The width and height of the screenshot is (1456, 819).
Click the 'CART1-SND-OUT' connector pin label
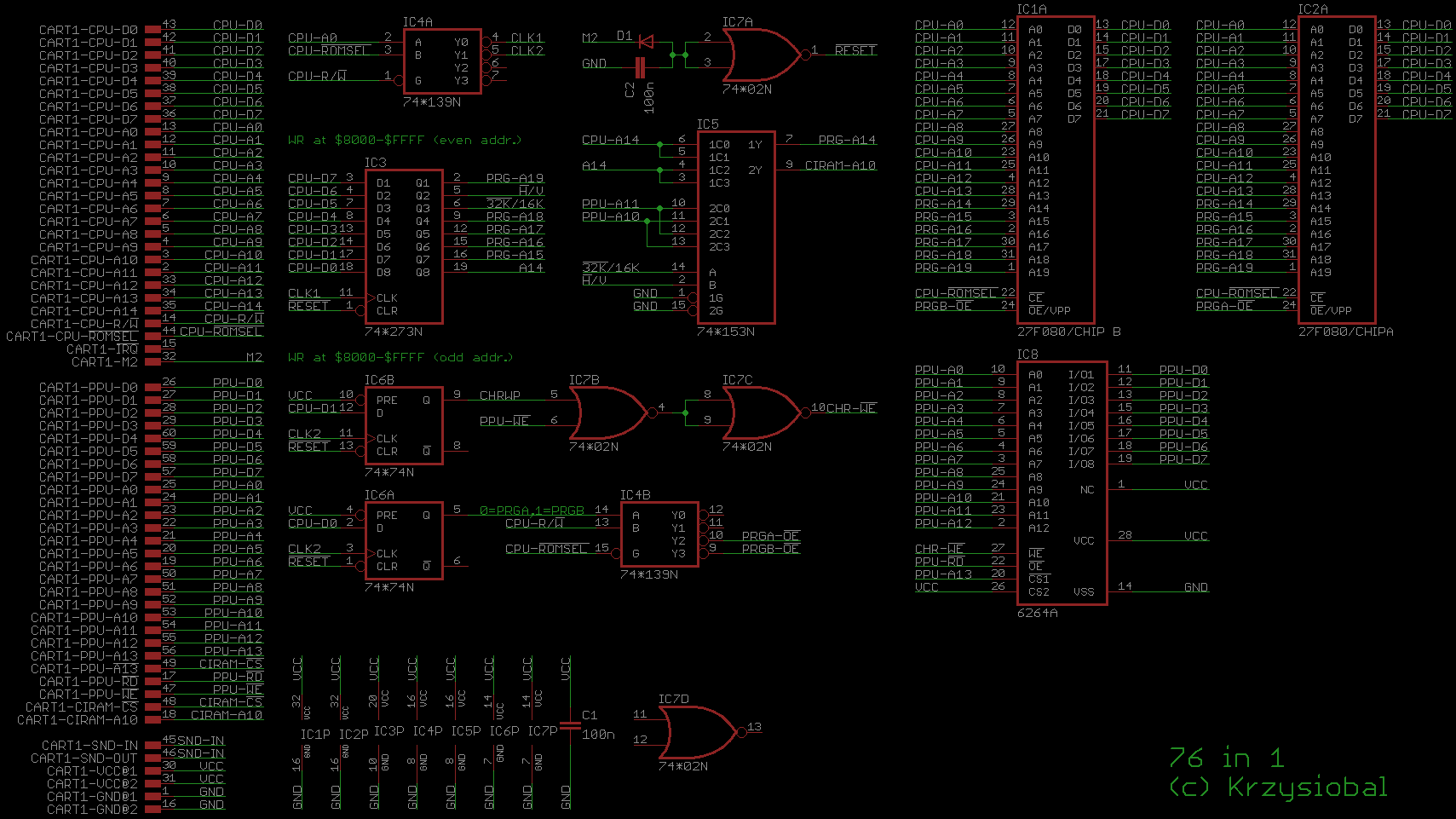[84, 758]
